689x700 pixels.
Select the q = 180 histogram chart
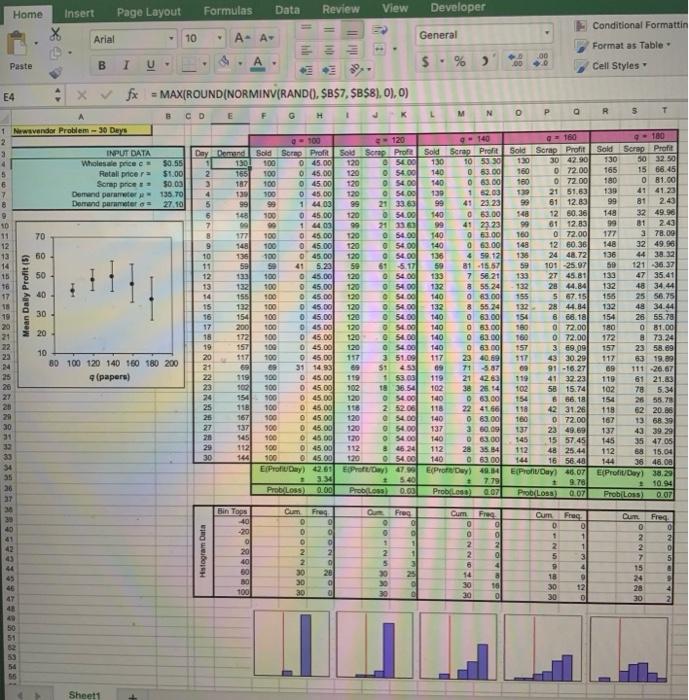(629, 650)
